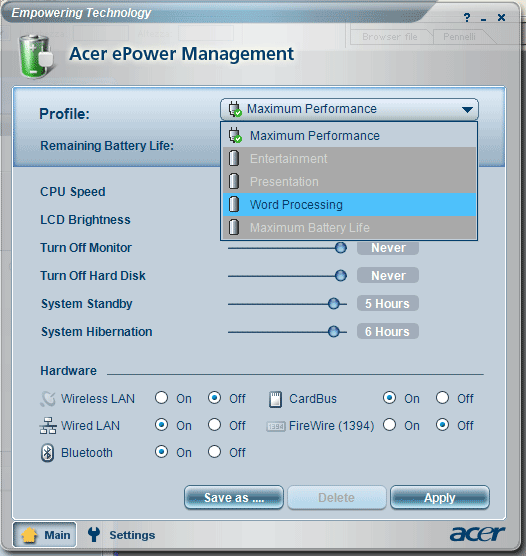Select the Maximum Battery Life profile
This screenshot has height=556, width=526.
pyautogui.click(x=349, y=228)
